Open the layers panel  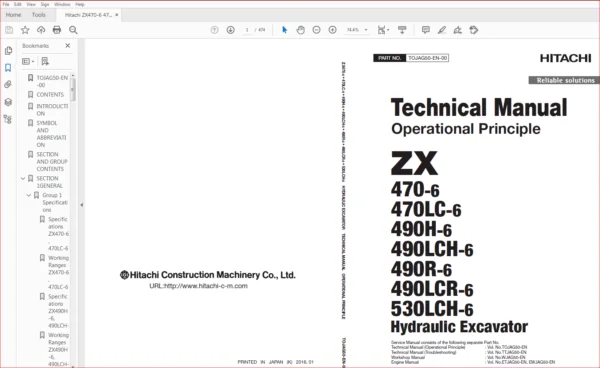[x=8, y=102]
